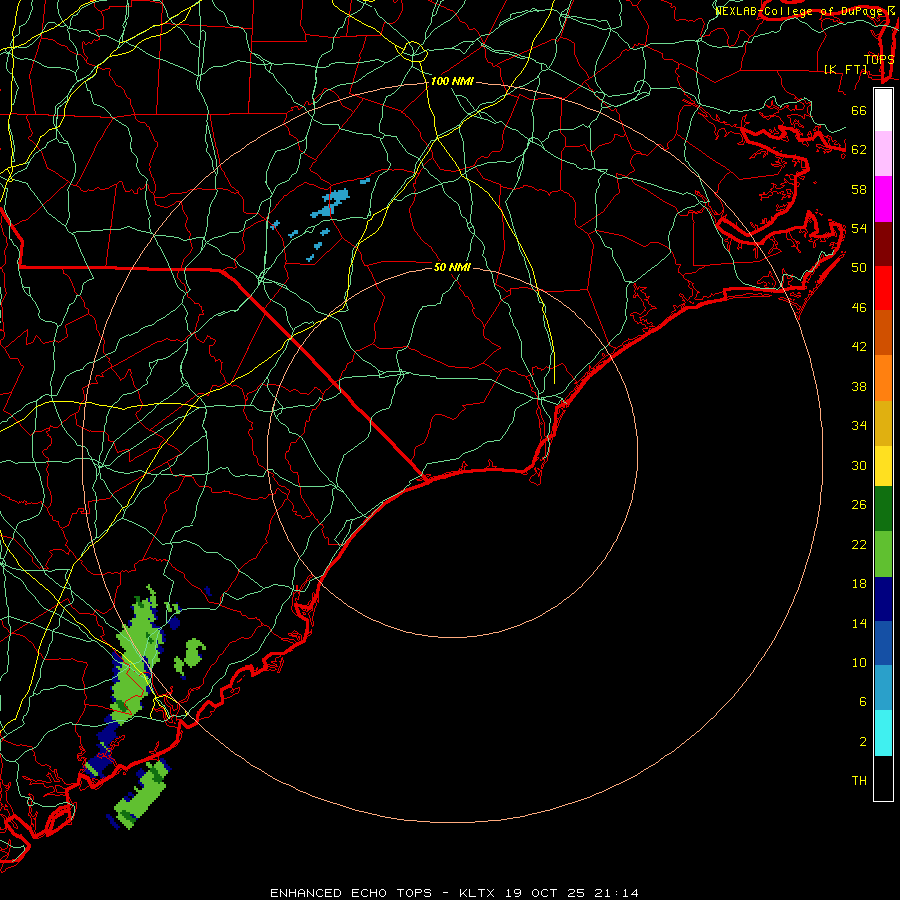
Task: Click the legend value "30"
Action: click(x=859, y=465)
